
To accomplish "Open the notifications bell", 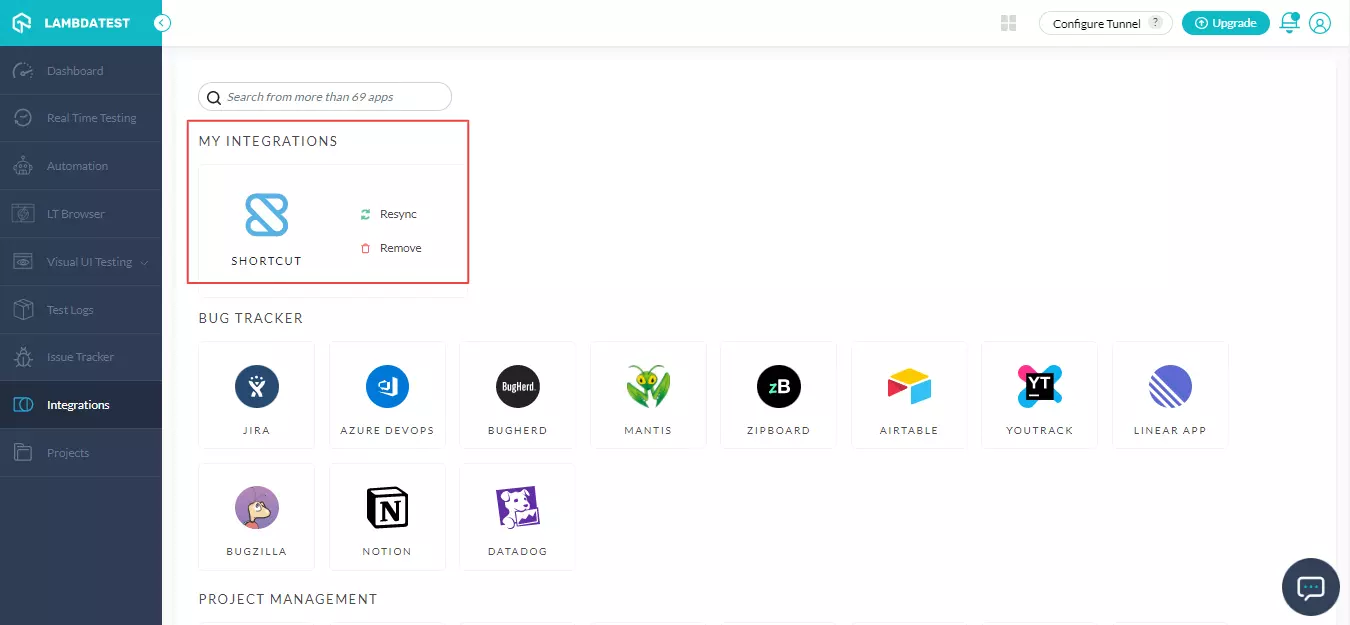I will (1289, 22).
